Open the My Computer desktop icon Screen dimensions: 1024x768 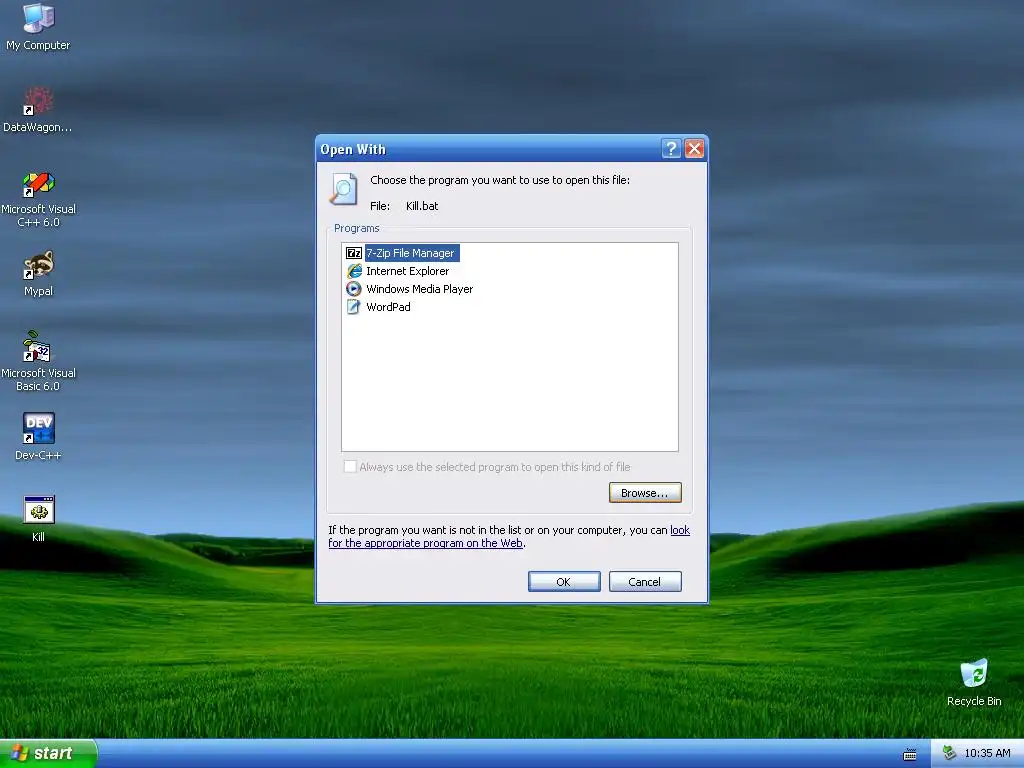(38, 26)
